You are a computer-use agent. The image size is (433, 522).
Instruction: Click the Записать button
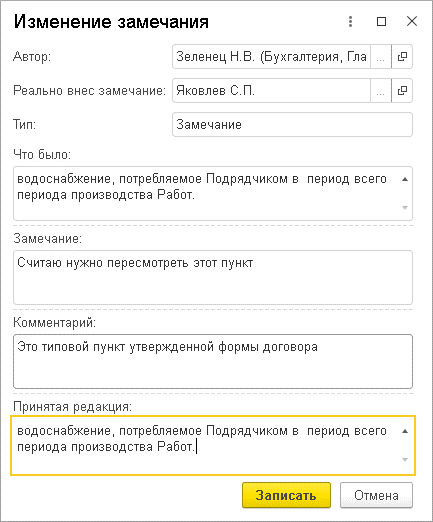pos(286,495)
